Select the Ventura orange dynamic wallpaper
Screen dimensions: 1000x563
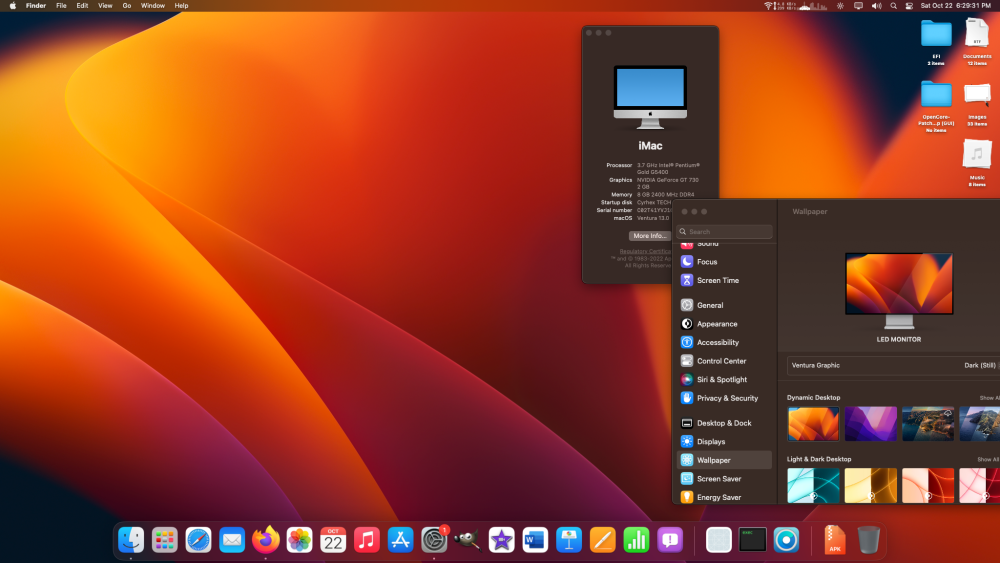tap(813, 423)
